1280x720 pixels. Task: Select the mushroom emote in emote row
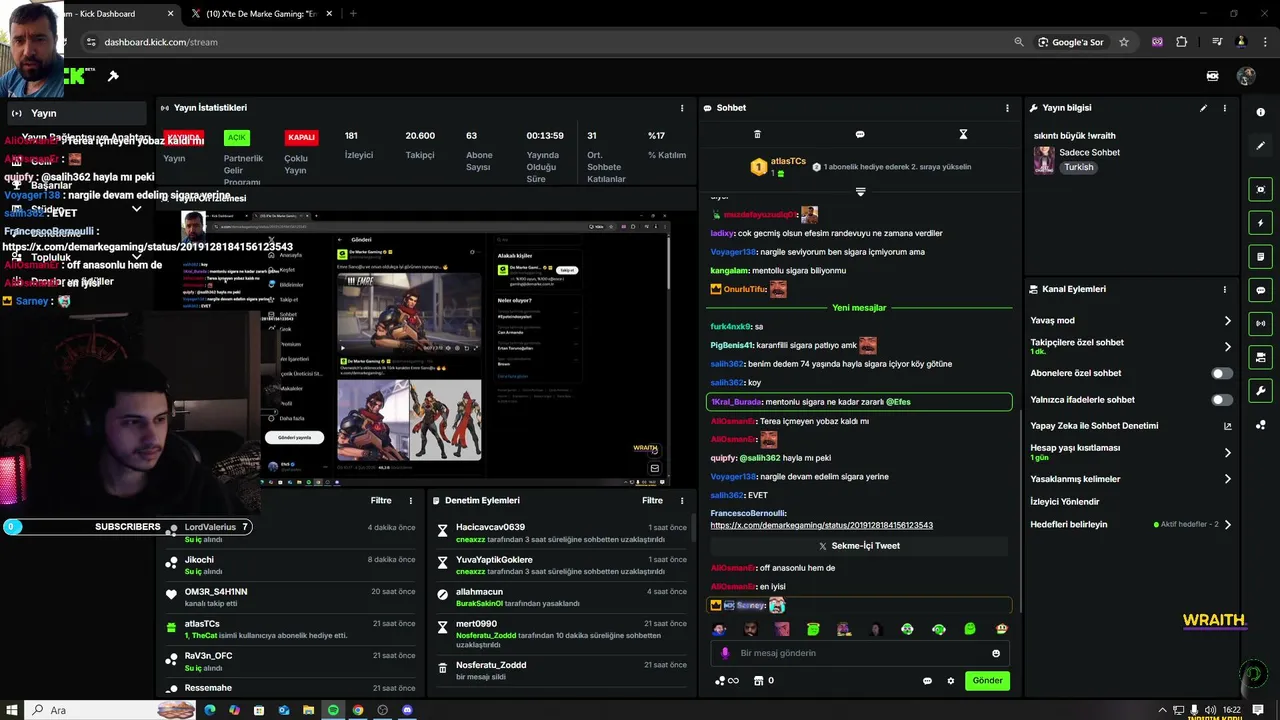click(x=1001, y=629)
